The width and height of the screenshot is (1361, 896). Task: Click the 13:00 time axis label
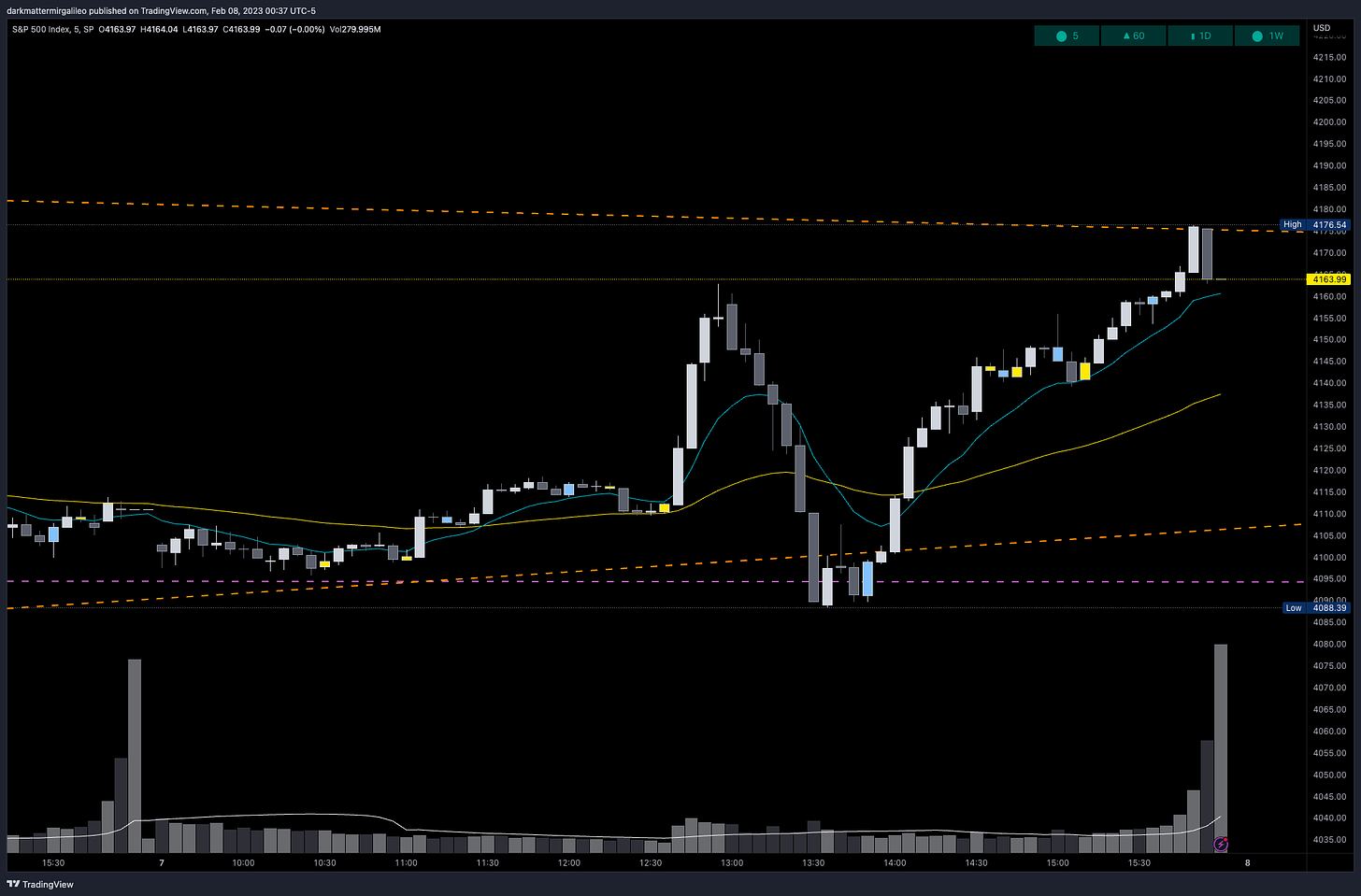(732, 863)
